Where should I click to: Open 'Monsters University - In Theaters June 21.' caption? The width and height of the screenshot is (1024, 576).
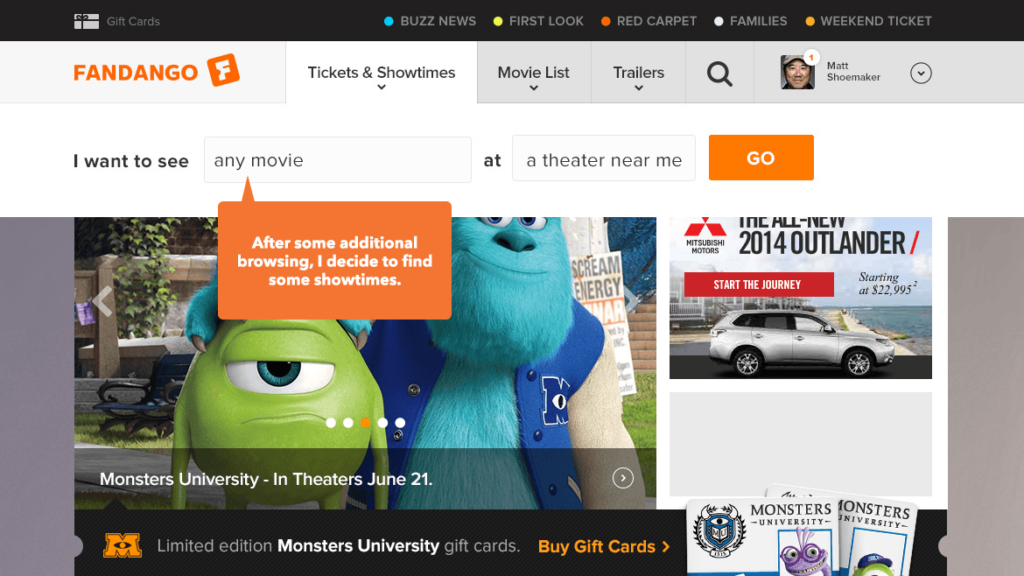266,479
